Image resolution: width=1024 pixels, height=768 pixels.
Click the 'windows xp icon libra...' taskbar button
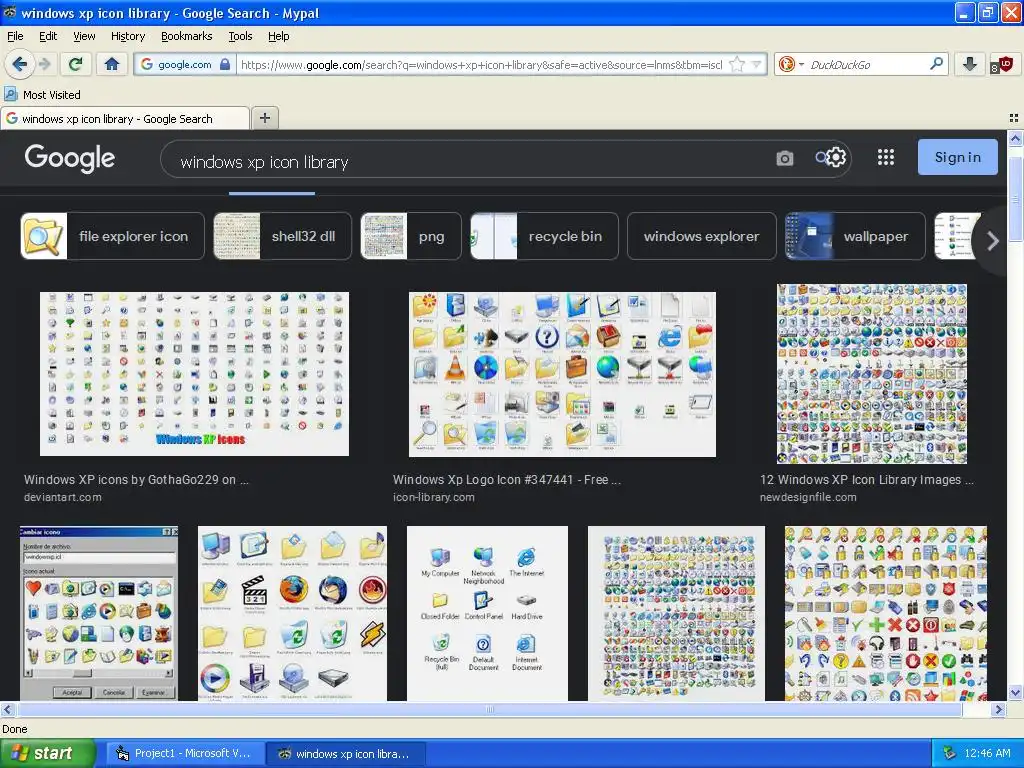pos(345,753)
